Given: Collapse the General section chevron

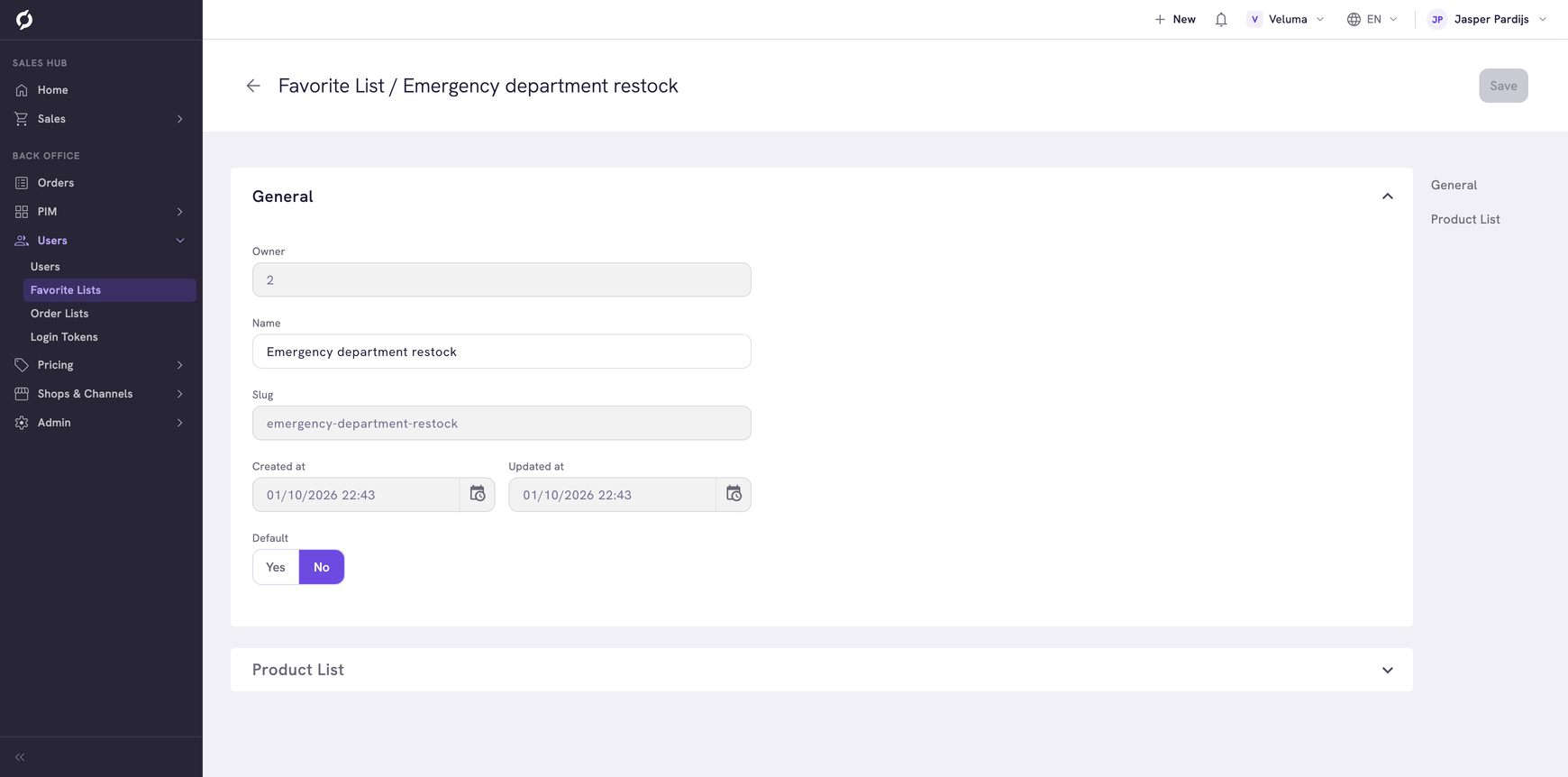Looking at the screenshot, I should point(1388,197).
